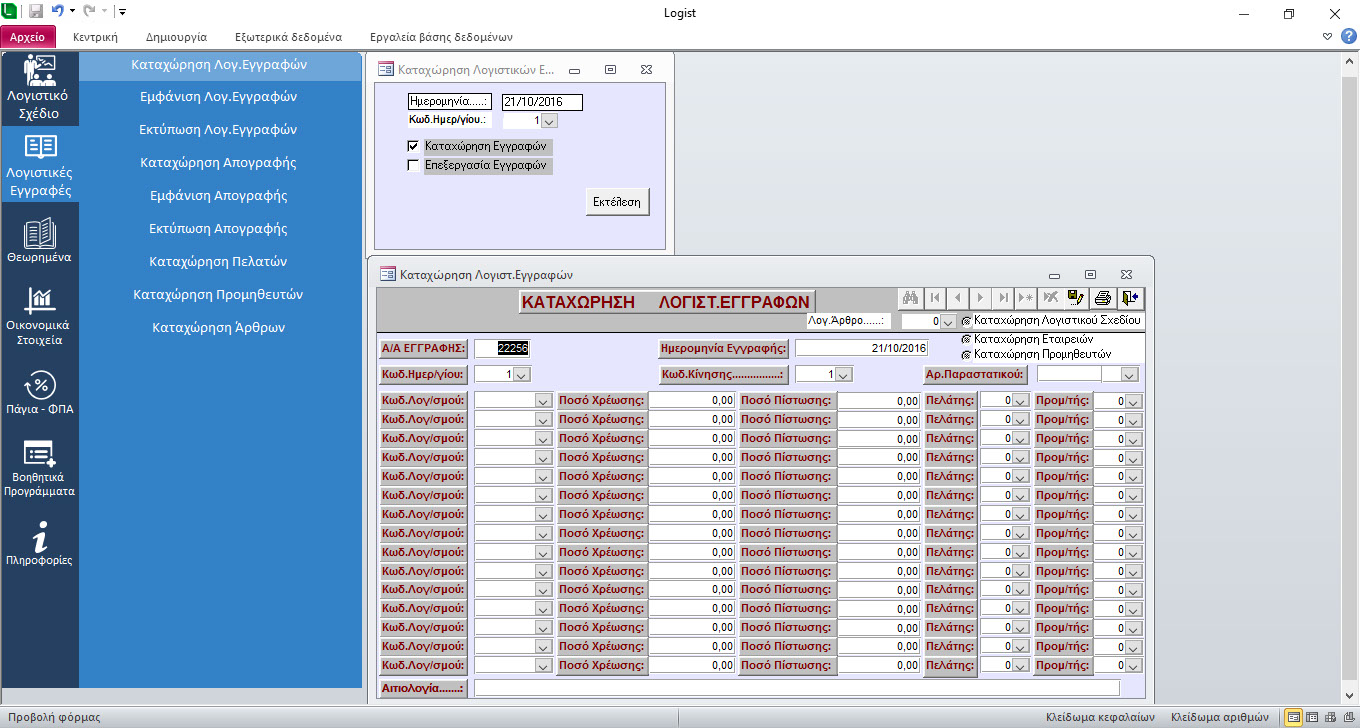Click the exit door icon in form toolbar
The image size is (1360, 728).
pos(1130,298)
